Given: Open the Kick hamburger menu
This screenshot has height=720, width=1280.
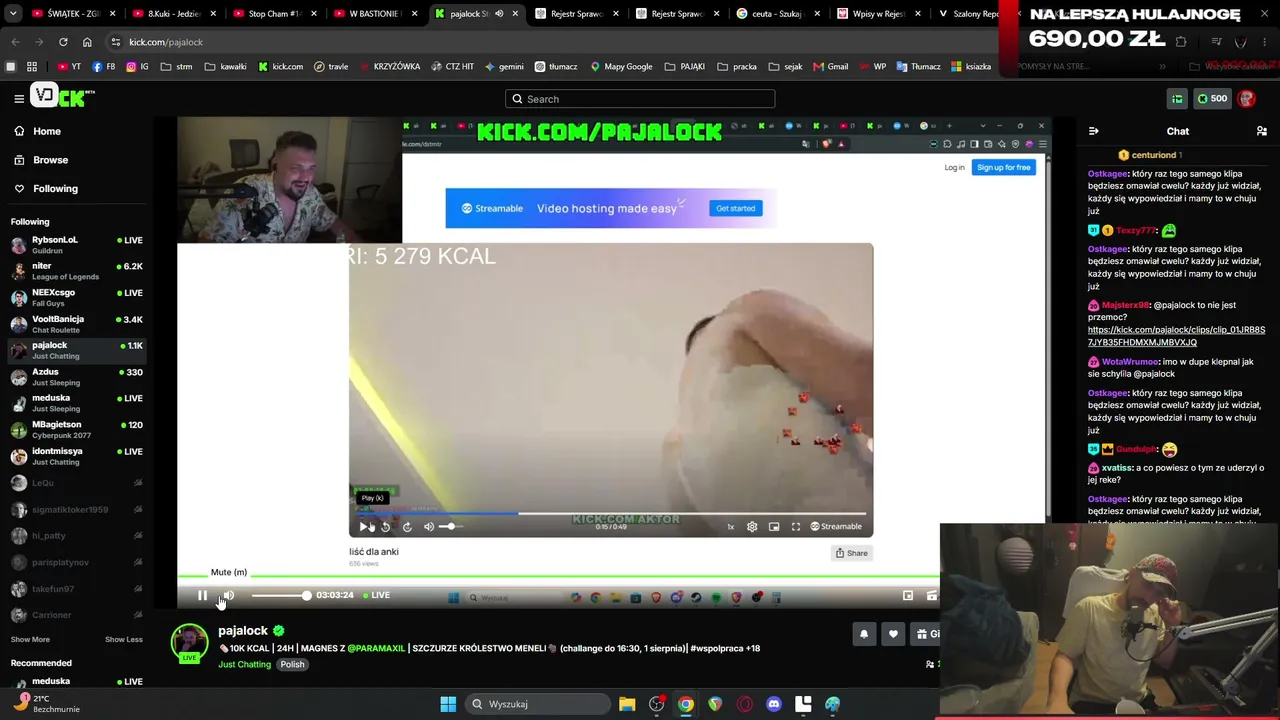Looking at the screenshot, I should [x=19, y=98].
